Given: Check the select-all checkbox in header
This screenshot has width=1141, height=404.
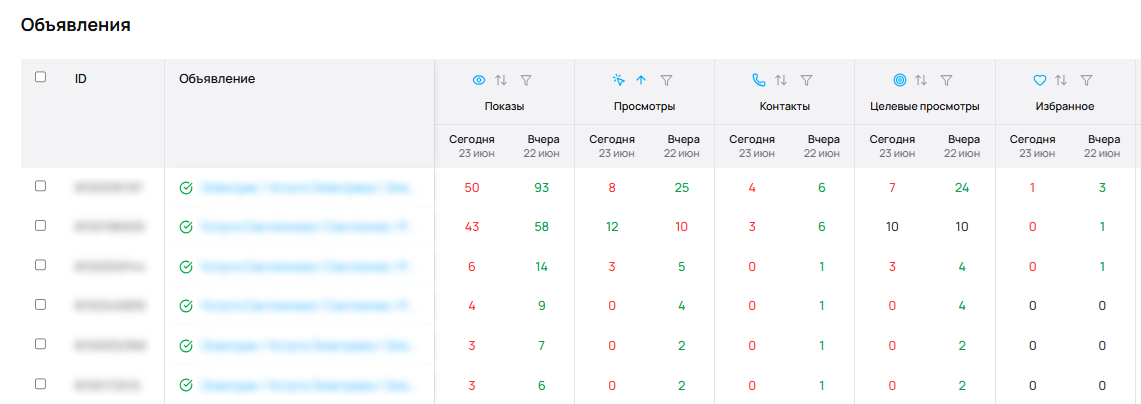Looking at the screenshot, I should 41,77.
